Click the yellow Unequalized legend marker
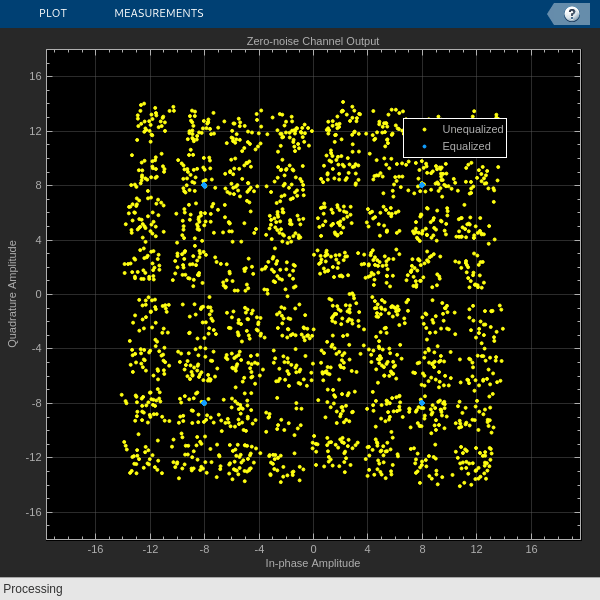The height and width of the screenshot is (600, 600). (424, 130)
